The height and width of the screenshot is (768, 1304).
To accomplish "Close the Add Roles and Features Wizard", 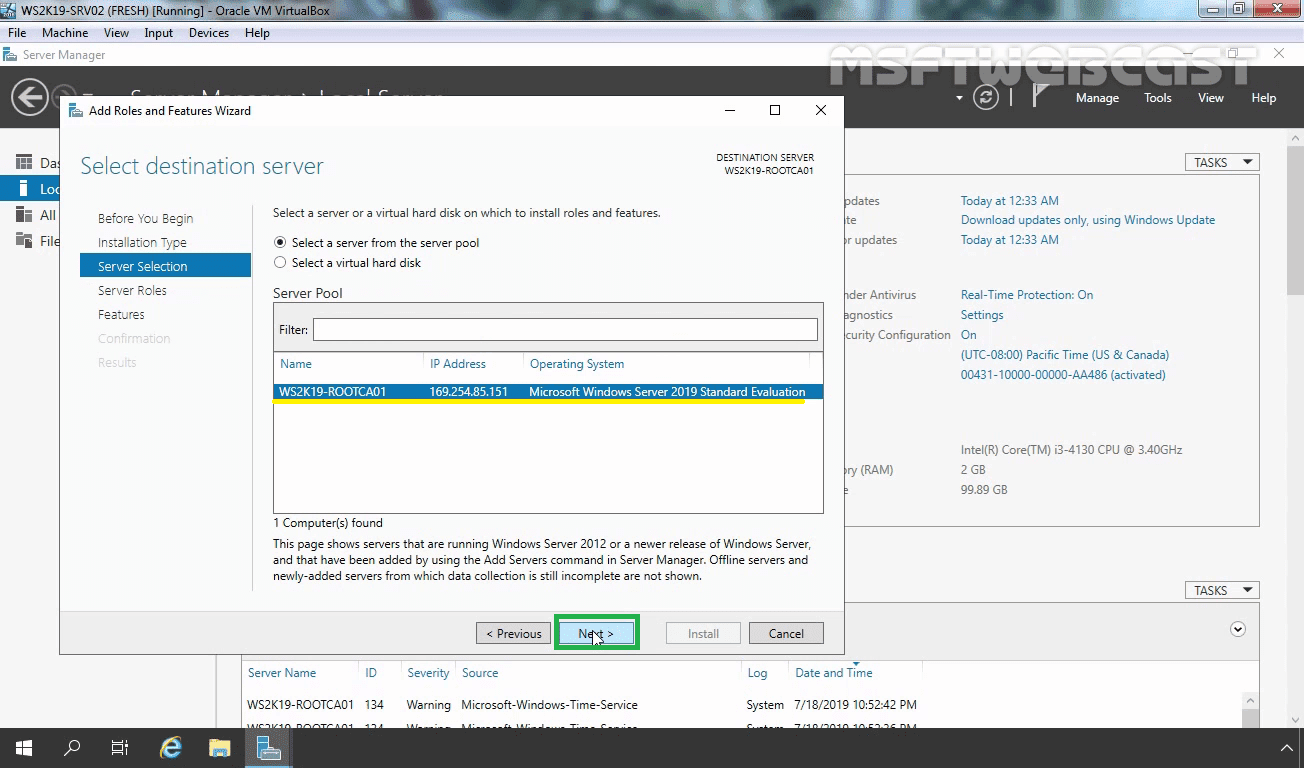I will coord(820,110).
